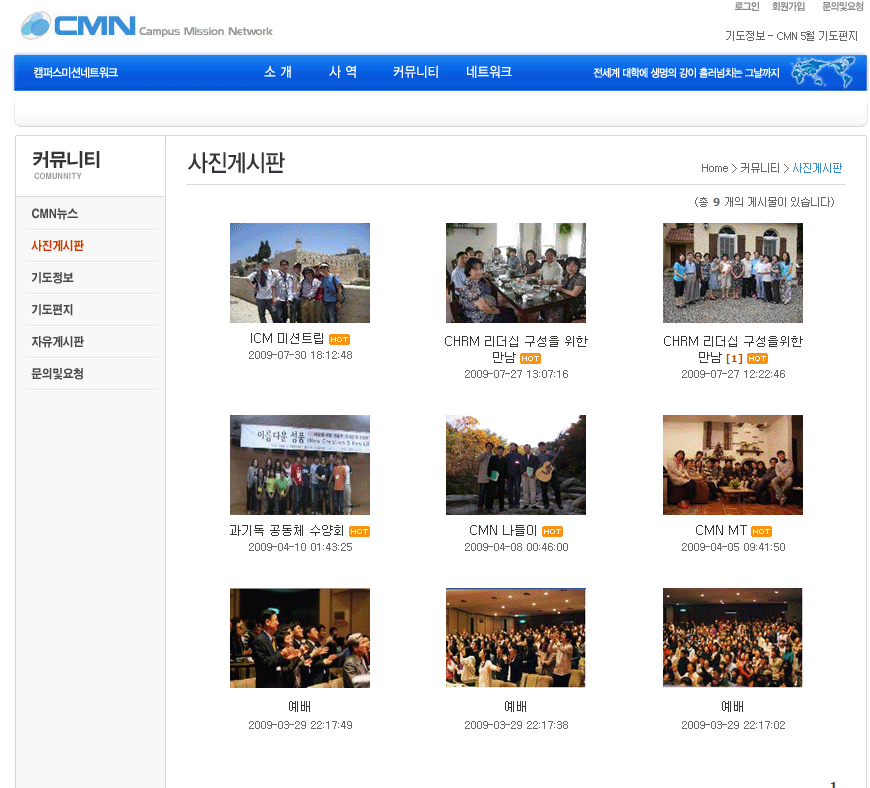Click HOT badge beside CMN MT
870x788 pixels.
click(x=761, y=532)
